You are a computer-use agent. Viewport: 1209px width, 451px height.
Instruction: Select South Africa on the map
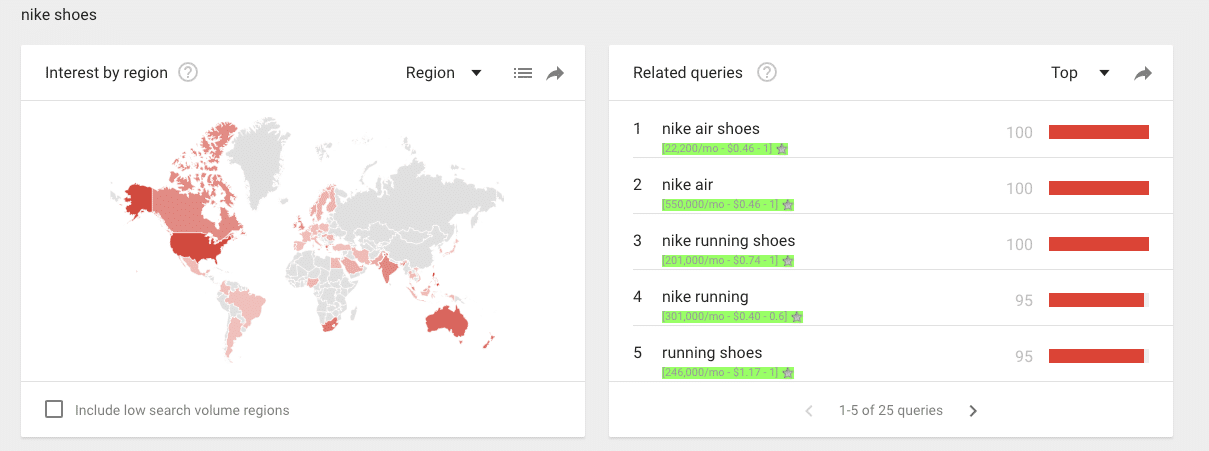(331, 324)
